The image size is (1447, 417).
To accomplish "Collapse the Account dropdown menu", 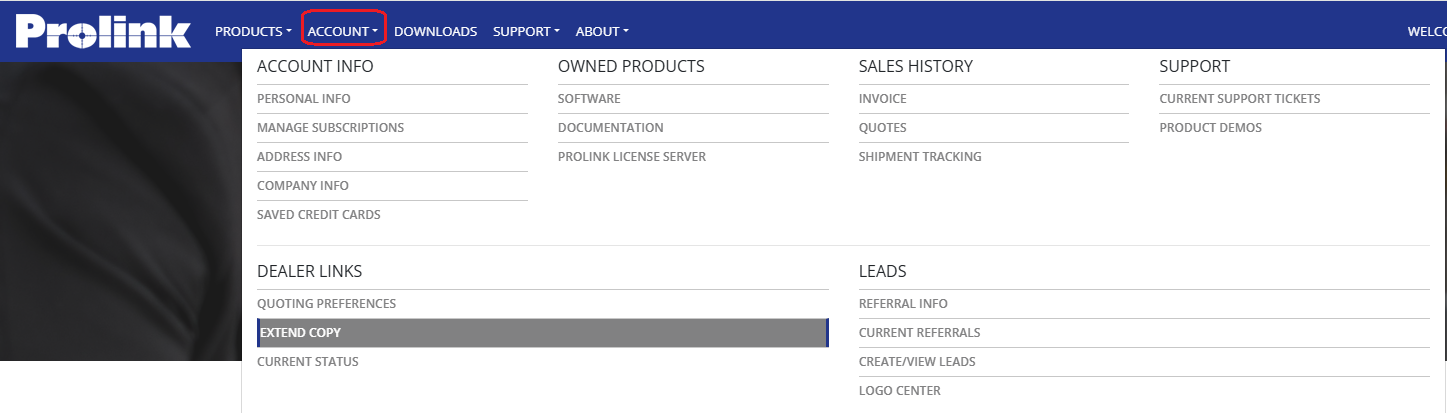I will click(x=342, y=32).
